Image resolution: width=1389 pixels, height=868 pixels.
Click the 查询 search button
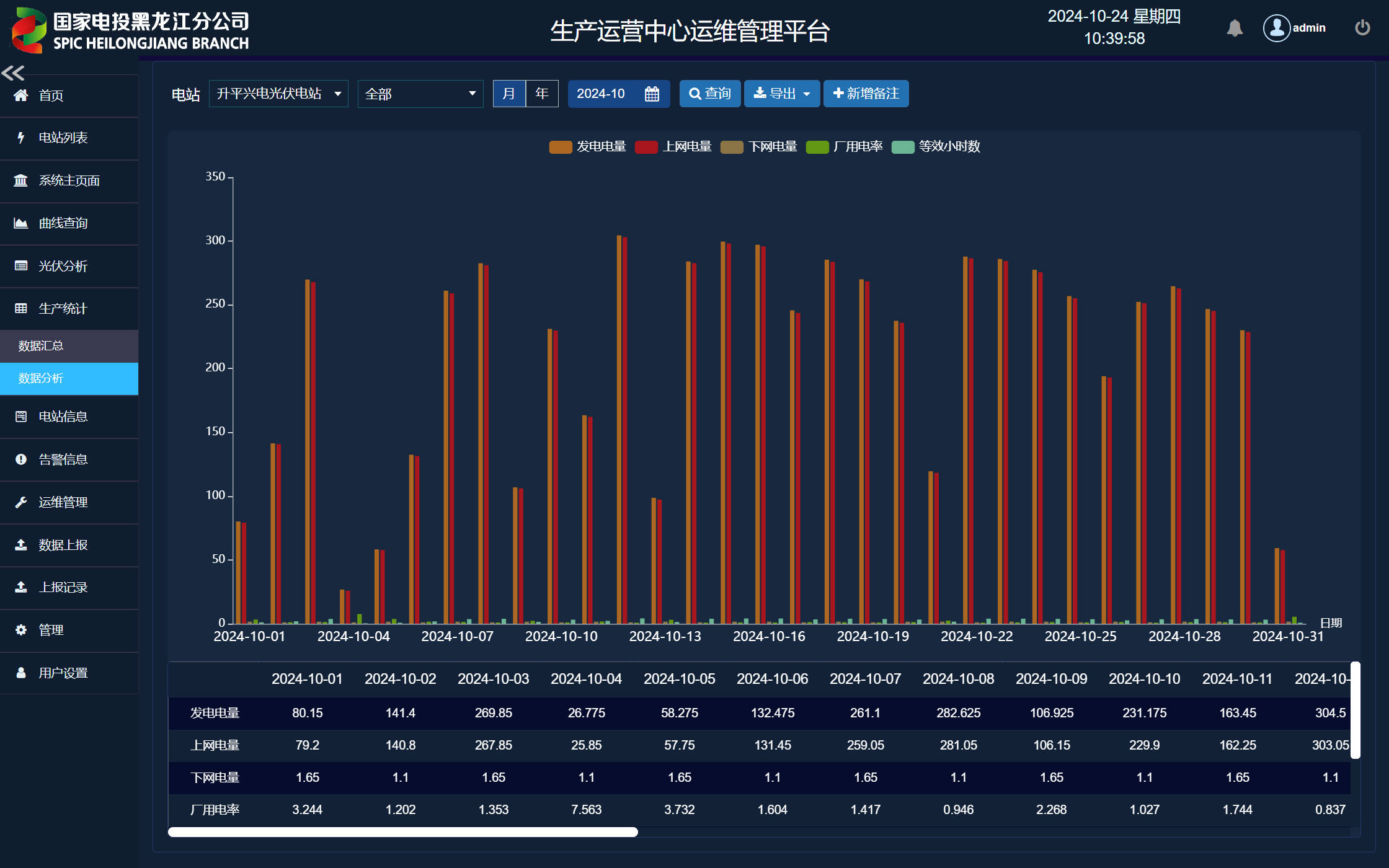710,94
